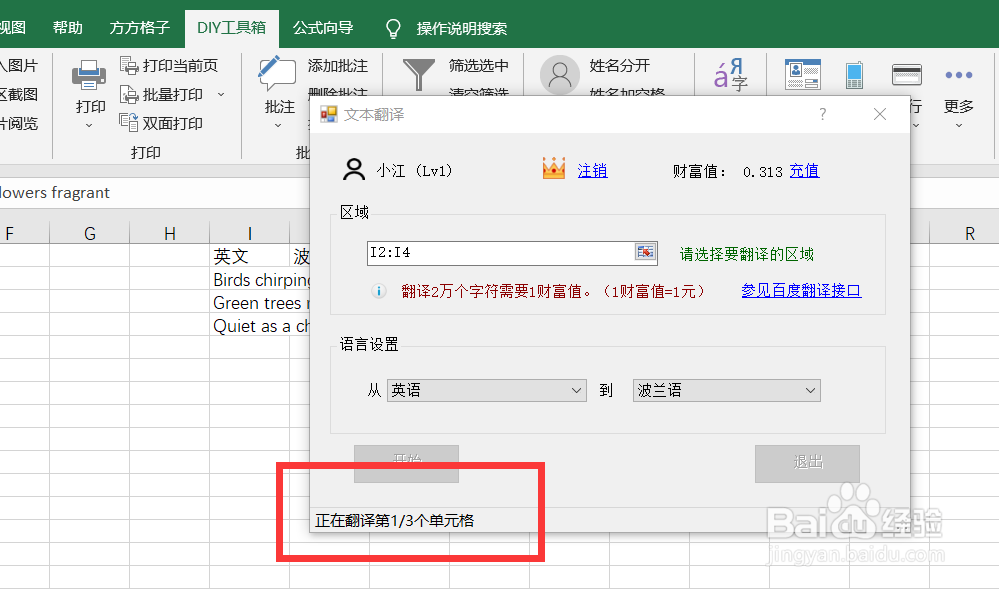Select the 打印当前页 print current page icon
The image size is (999, 589).
pyautogui.click(x=131, y=64)
